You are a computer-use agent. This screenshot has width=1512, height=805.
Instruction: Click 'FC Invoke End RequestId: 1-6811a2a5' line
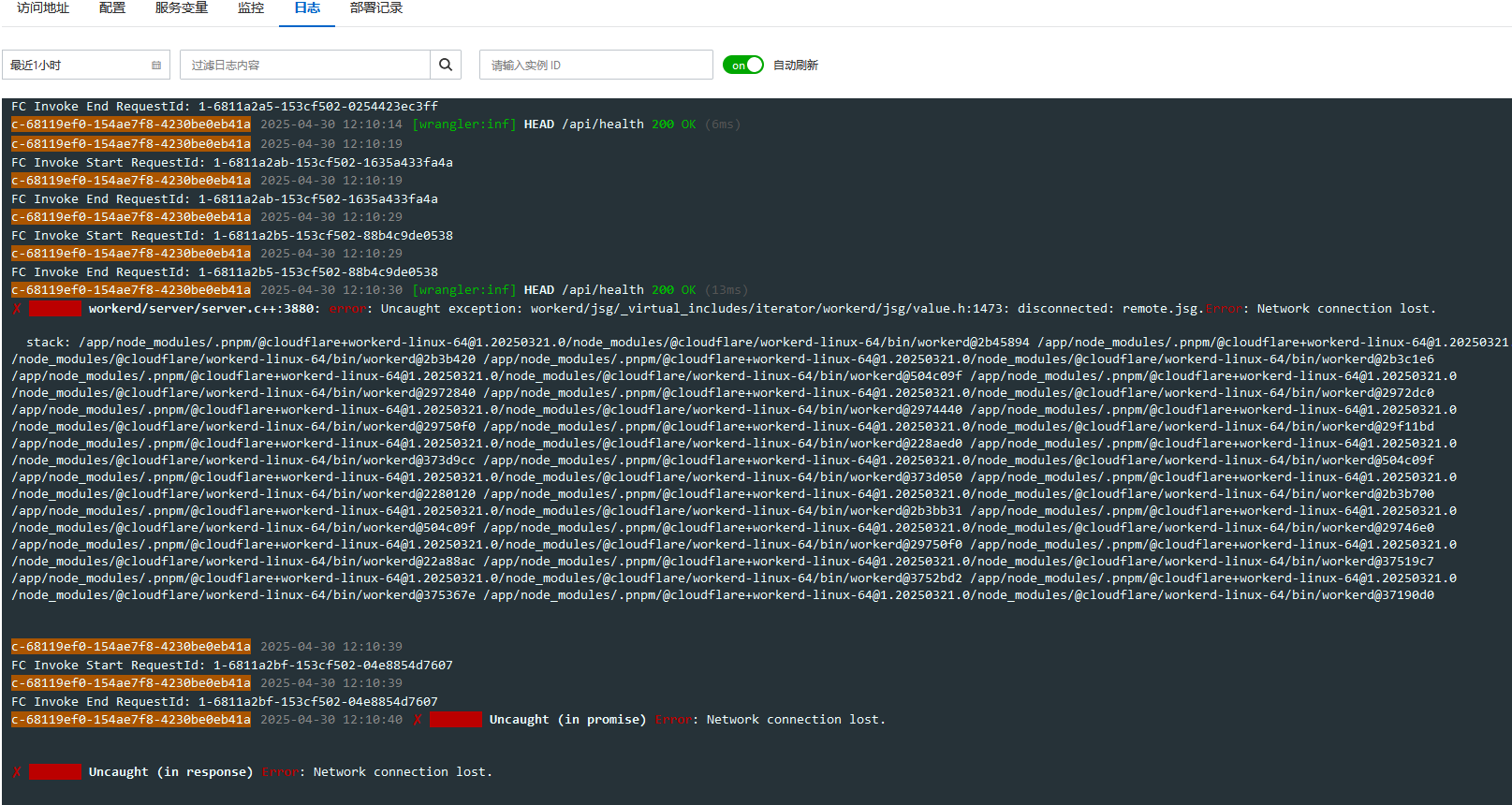tap(225, 107)
